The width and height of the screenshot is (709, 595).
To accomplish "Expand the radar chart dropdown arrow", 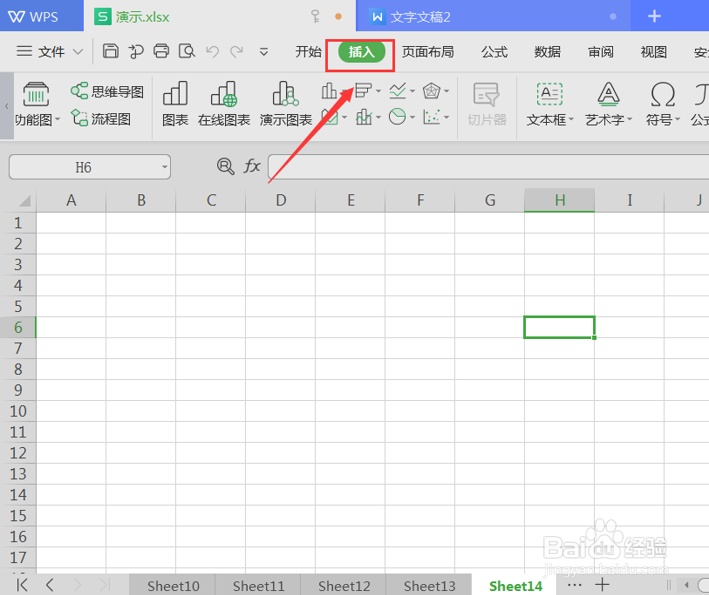I will [446, 91].
